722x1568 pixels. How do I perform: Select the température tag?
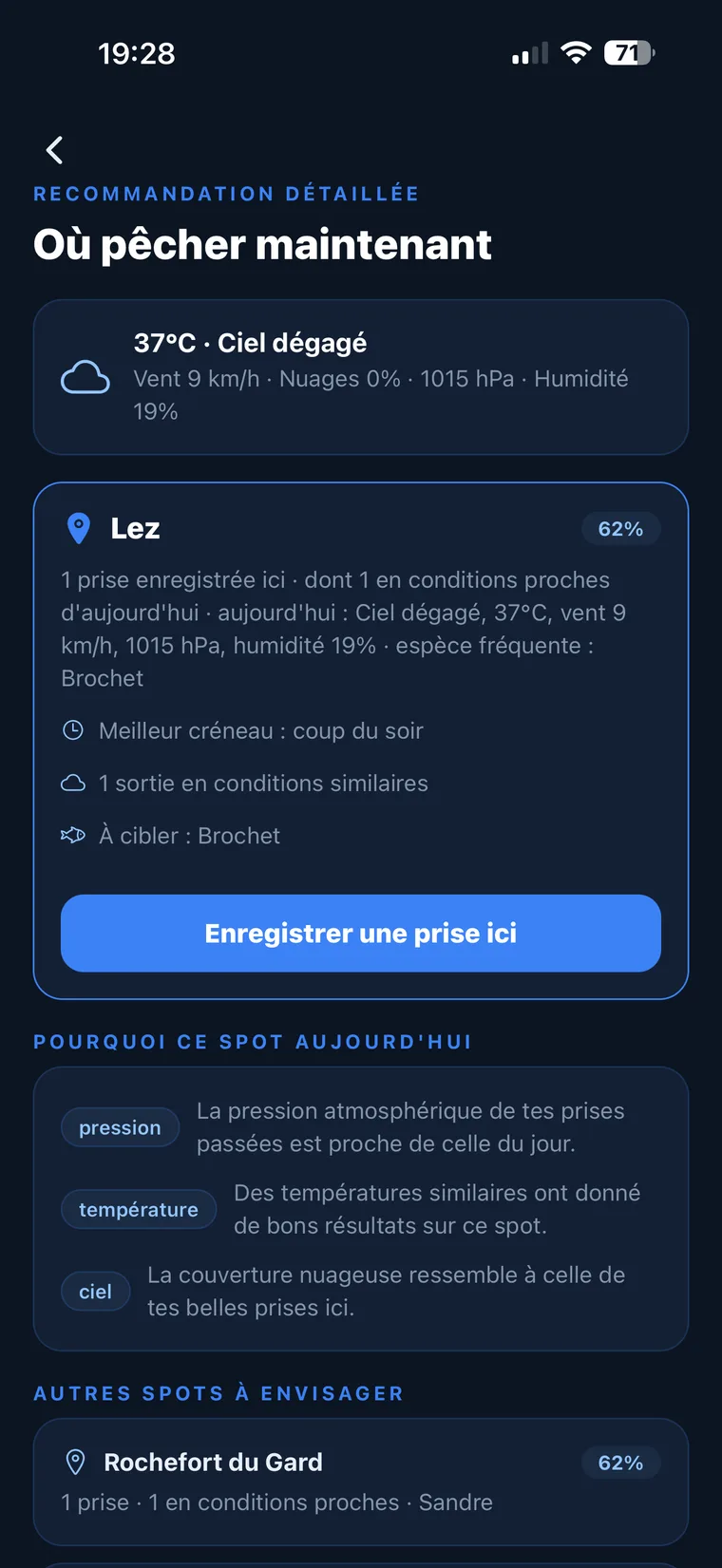[139, 1209]
